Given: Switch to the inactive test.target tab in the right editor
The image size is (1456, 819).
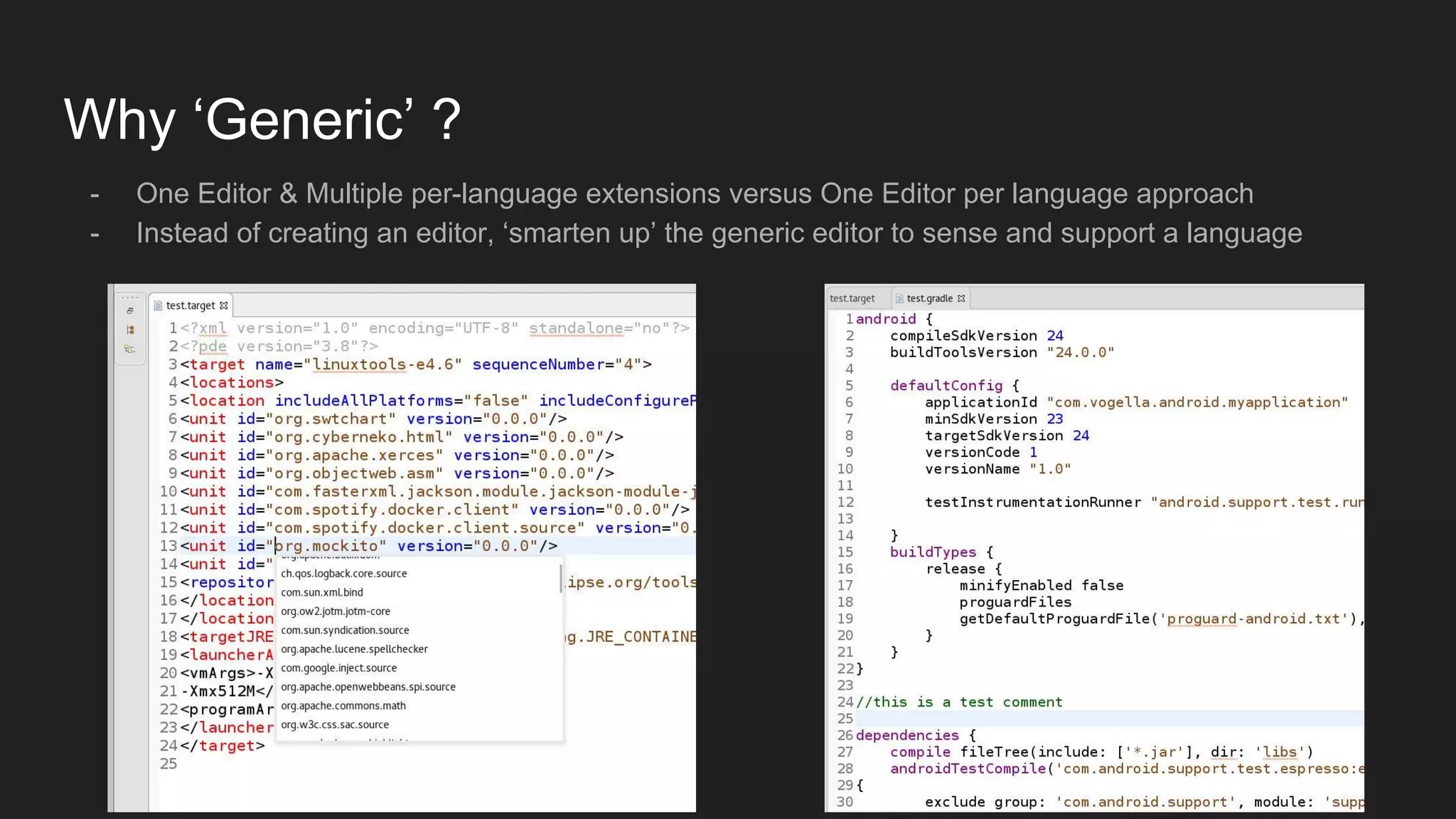Looking at the screenshot, I should coord(852,299).
